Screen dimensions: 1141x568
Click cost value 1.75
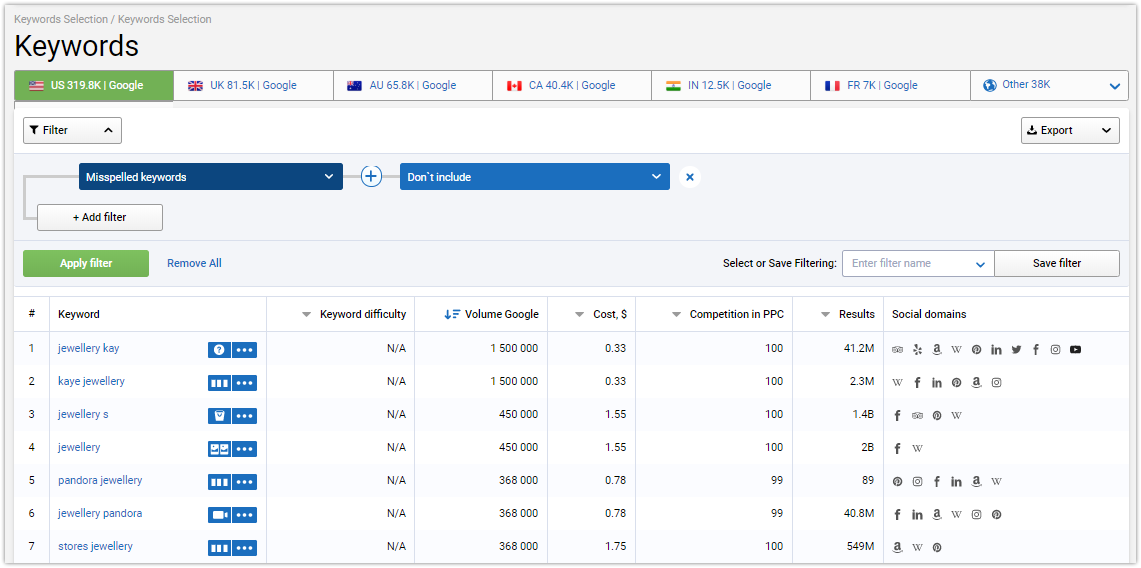(x=616, y=546)
